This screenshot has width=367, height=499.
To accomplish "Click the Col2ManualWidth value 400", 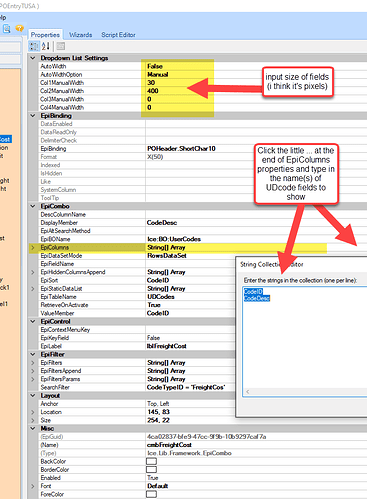I will coord(153,91).
